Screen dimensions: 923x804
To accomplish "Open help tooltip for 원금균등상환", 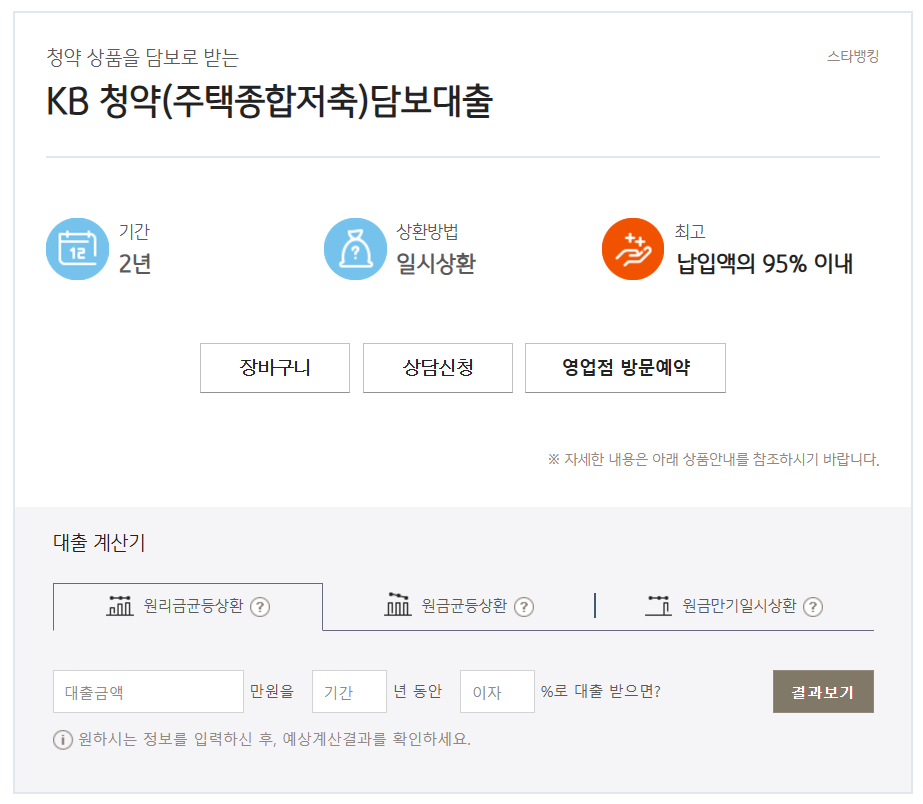I will click(524, 606).
